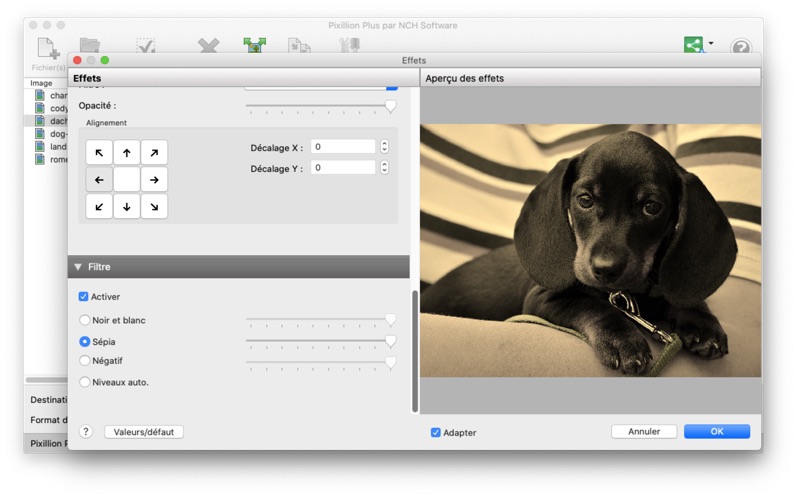Screen dimensions: 800x500
Task: Select center alignment cell
Action: pos(127,180)
